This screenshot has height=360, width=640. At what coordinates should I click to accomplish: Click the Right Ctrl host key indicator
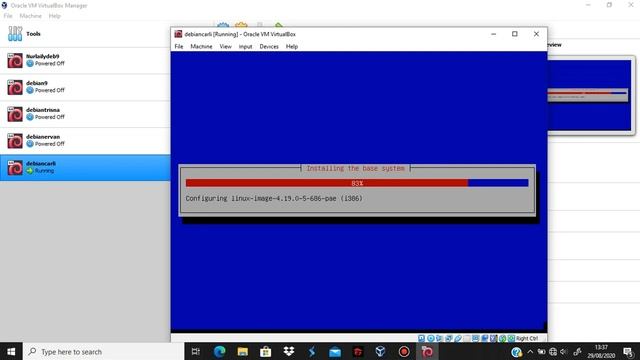(527, 338)
